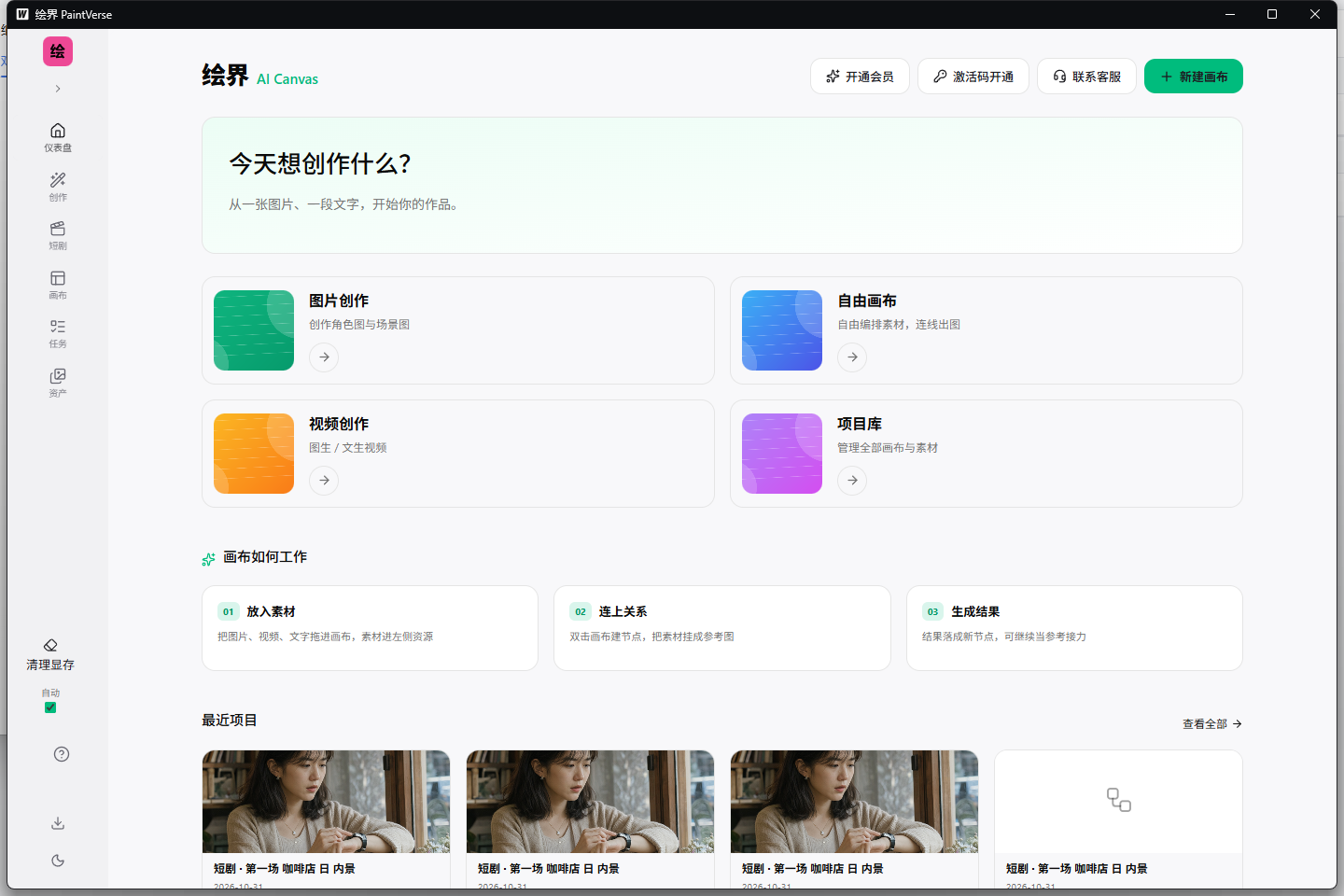Viewport: 1344px width, 896px height.
Task: Click the 今天想创作什么？ heading
Action: click(320, 164)
